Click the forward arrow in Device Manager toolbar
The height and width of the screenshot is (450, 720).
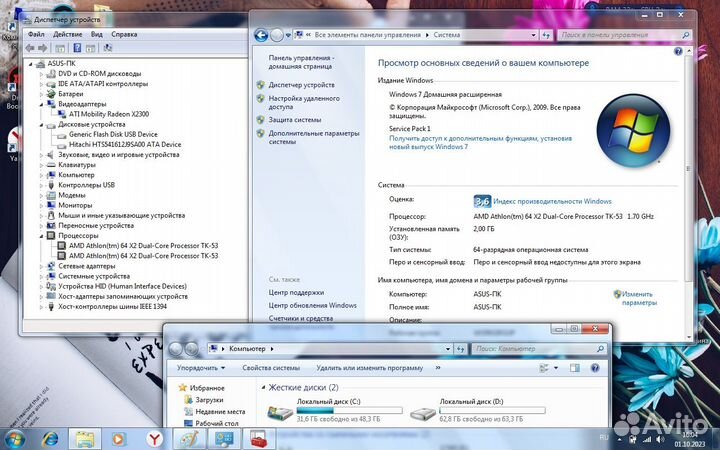[x=43, y=48]
